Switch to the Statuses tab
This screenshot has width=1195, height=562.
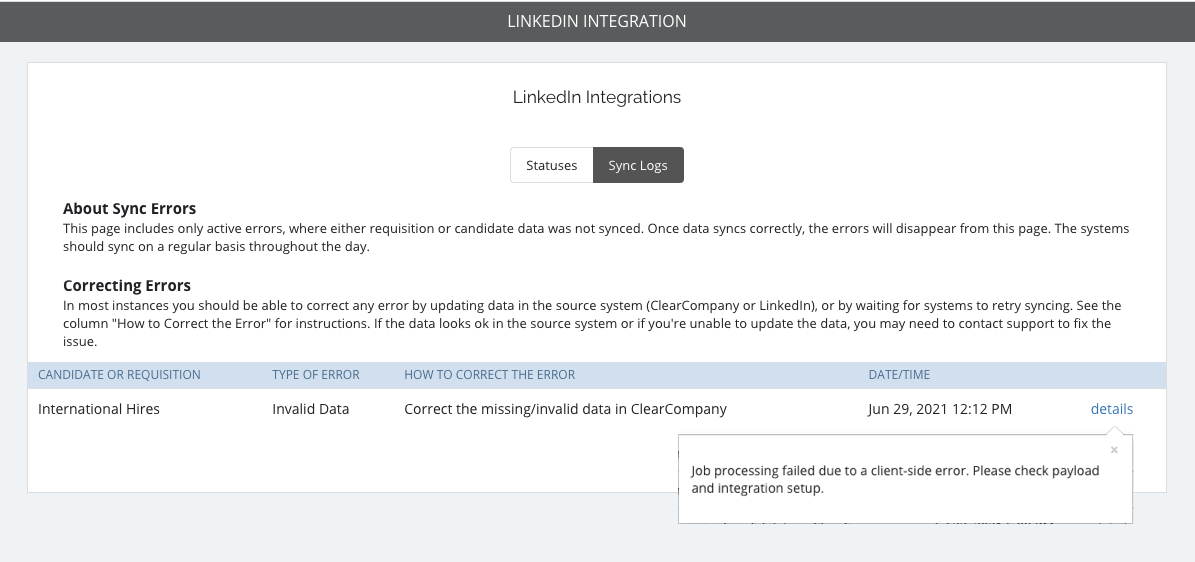point(552,165)
